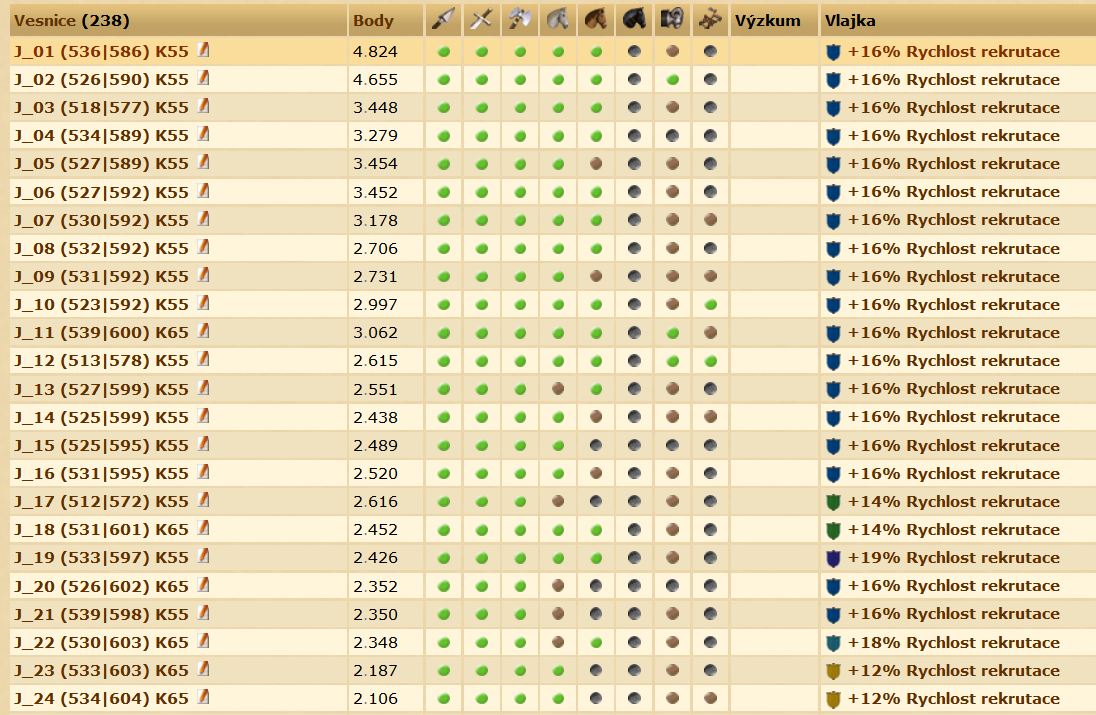The height and width of the screenshot is (715, 1096).
Task: Select the points value 2.616
Action: pyautogui.click(x=375, y=502)
